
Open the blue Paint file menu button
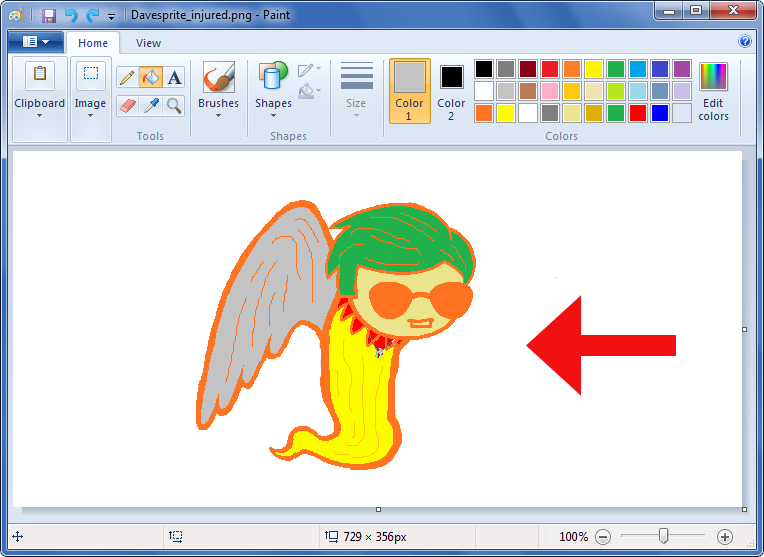point(36,42)
